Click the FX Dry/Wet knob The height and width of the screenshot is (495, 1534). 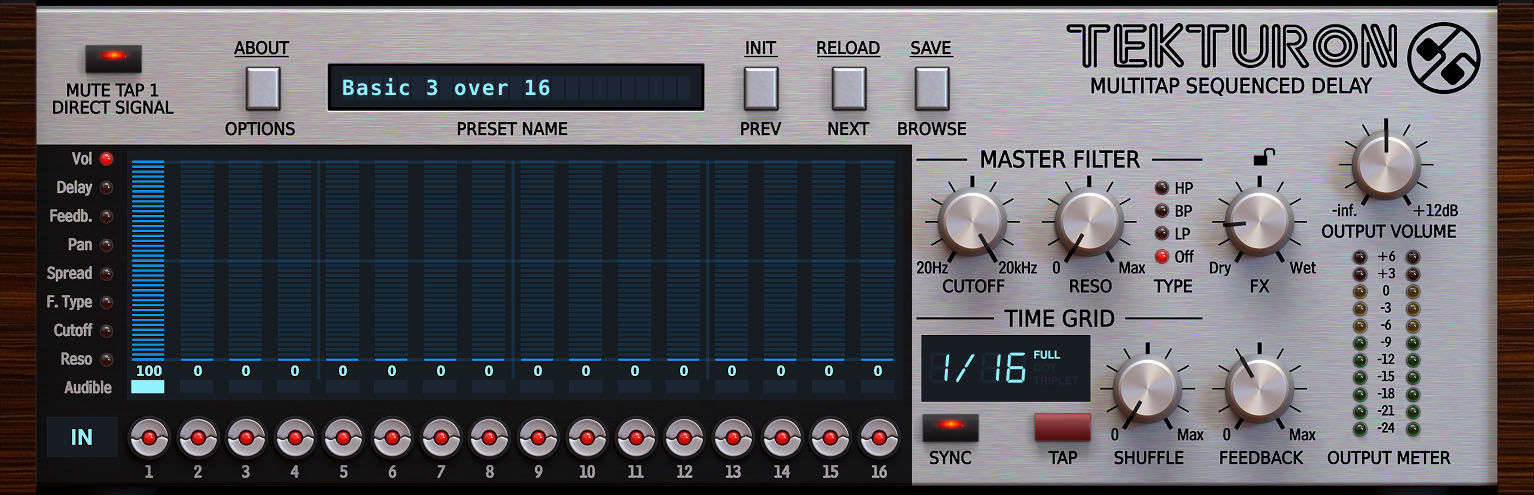click(1259, 223)
